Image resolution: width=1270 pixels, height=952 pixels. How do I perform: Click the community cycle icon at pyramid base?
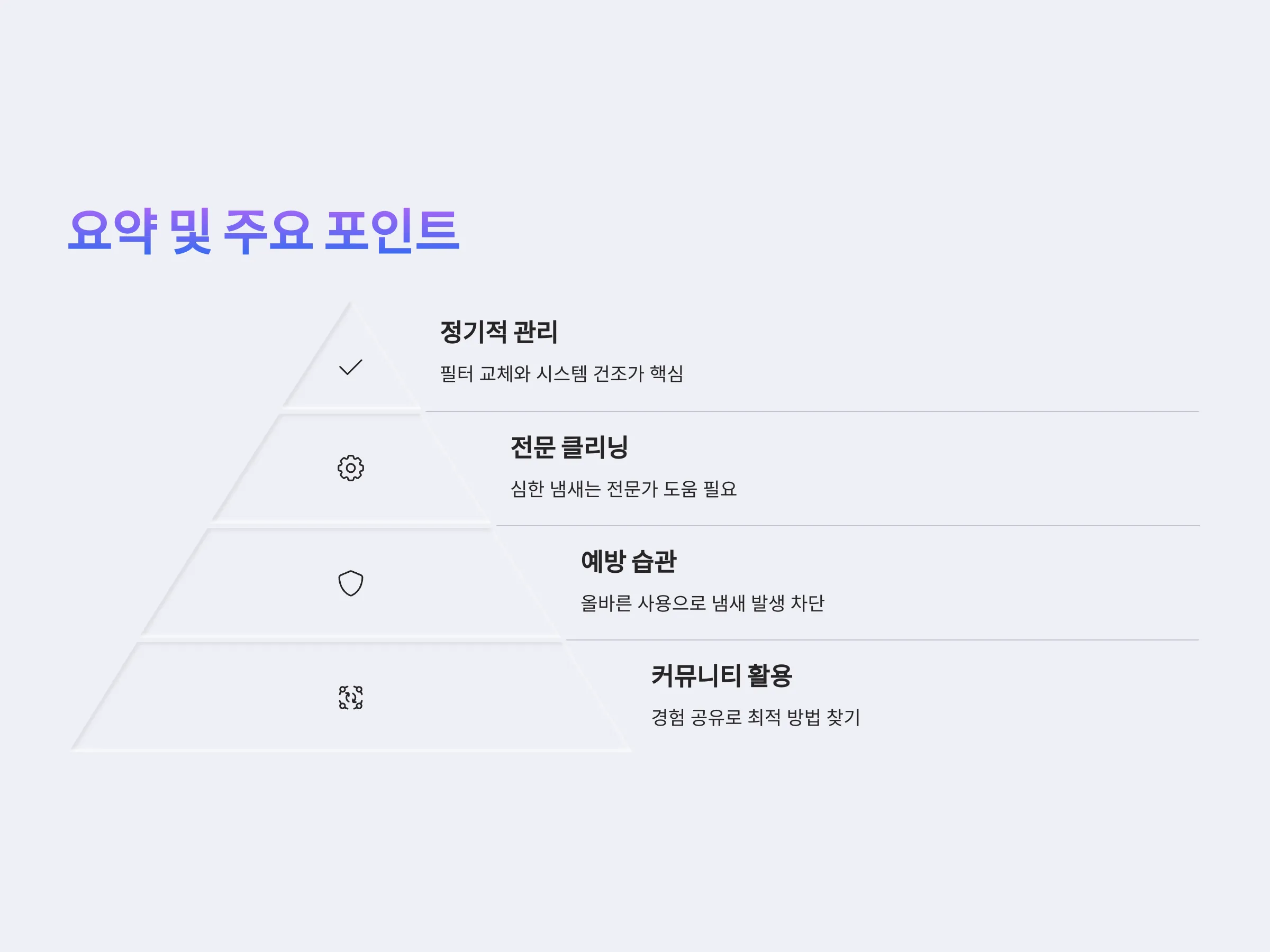click(x=351, y=697)
